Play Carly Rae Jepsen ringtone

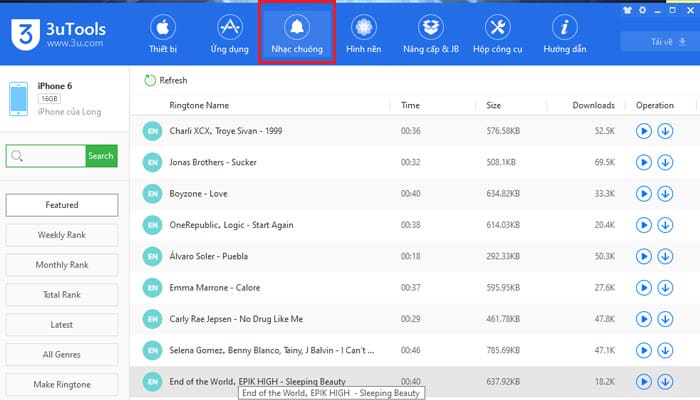(644, 319)
